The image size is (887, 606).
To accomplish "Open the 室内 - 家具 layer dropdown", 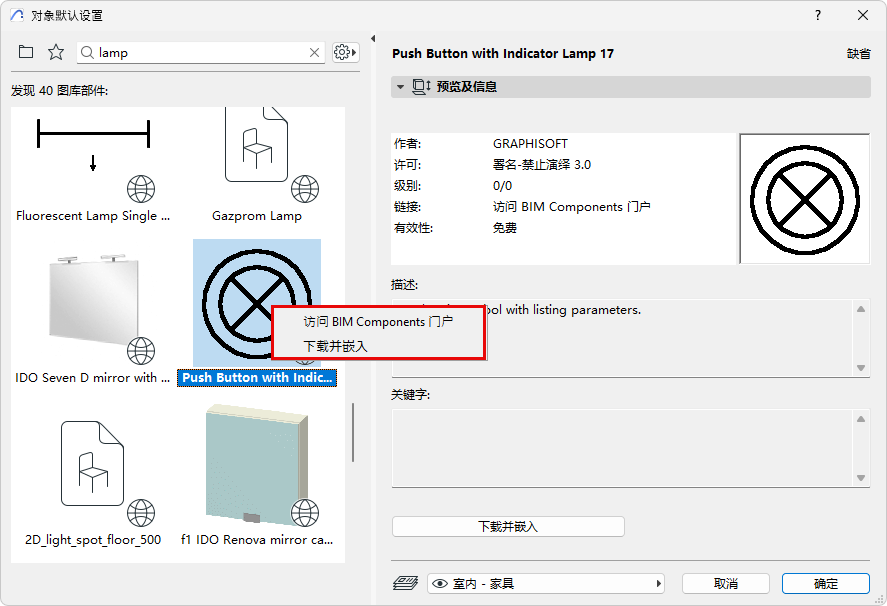I will coord(545,583).
